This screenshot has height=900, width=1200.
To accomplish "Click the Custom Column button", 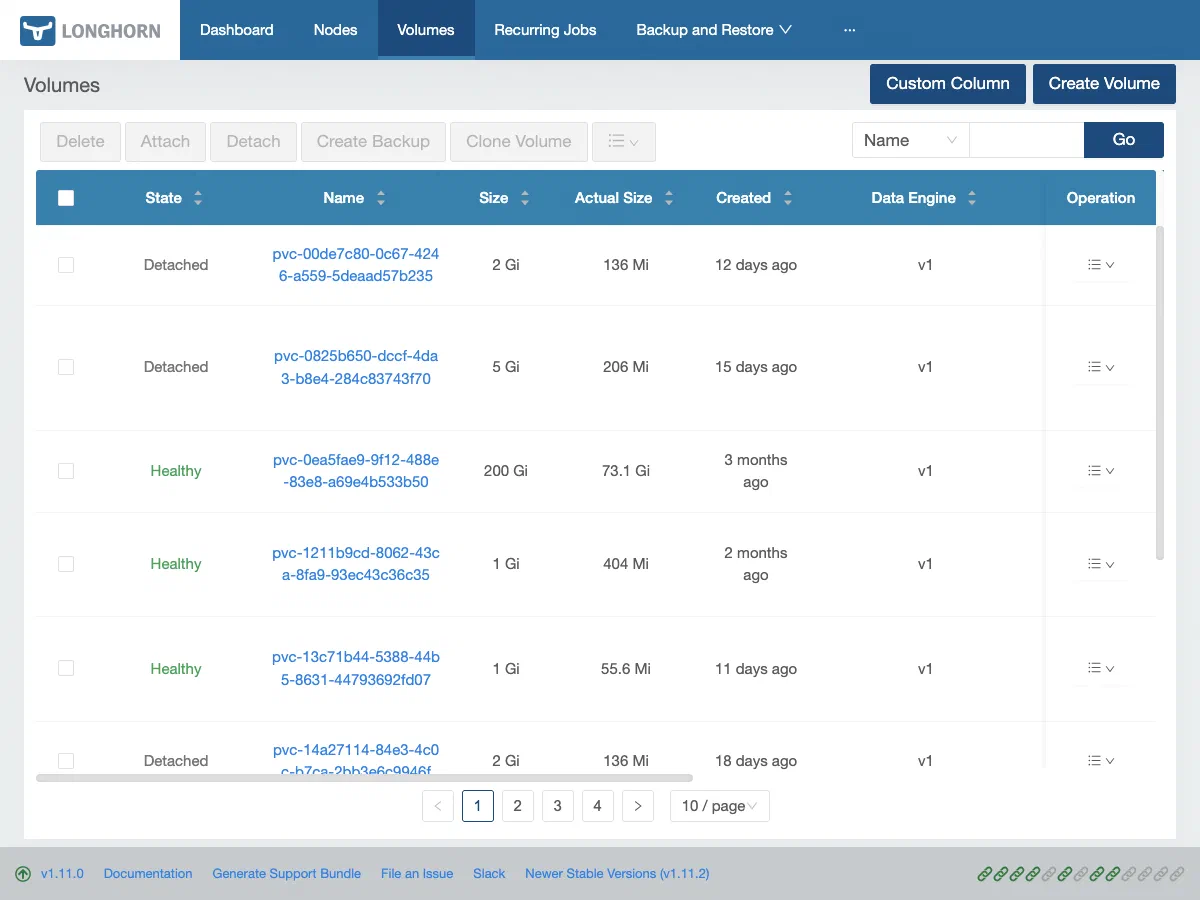I will 948,84.
